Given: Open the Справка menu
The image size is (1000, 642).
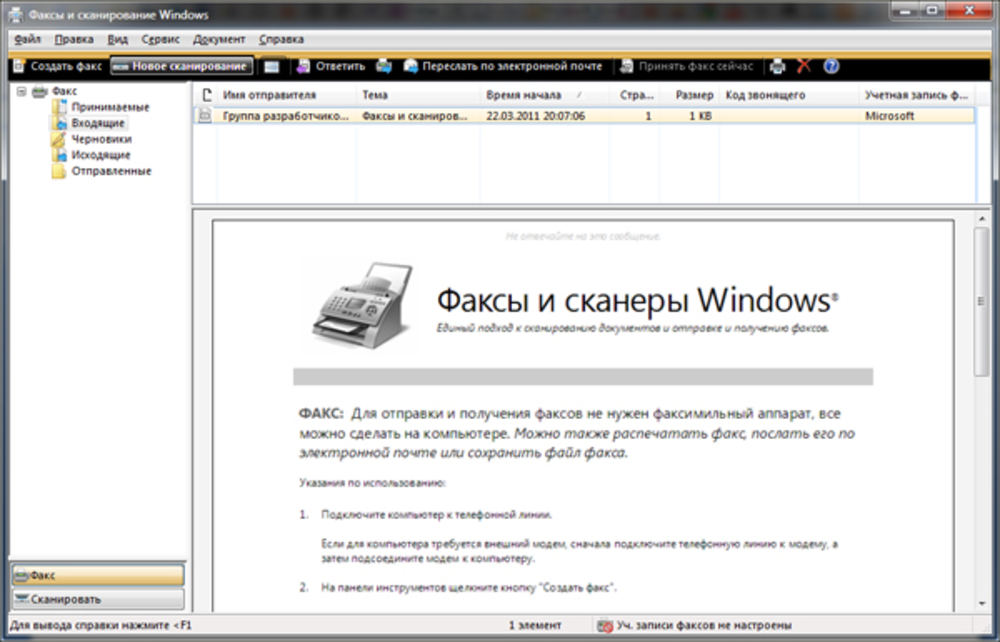Looking at the screenshot, I should click(281, 40).
